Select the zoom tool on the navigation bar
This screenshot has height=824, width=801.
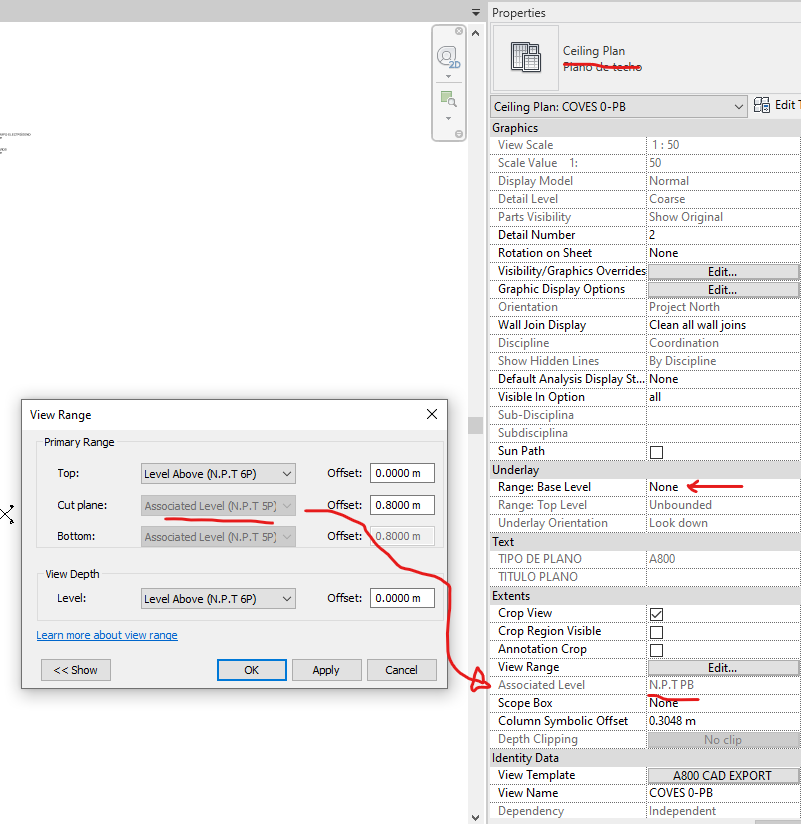[x=447, y=98]
